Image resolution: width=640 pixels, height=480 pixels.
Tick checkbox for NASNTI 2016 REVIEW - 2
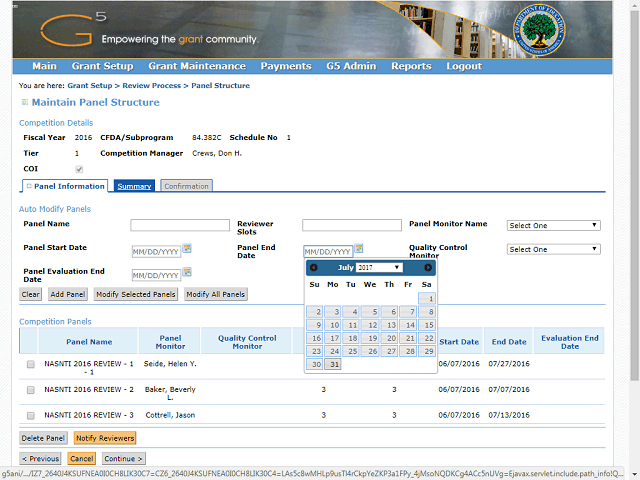click(31, 390)
